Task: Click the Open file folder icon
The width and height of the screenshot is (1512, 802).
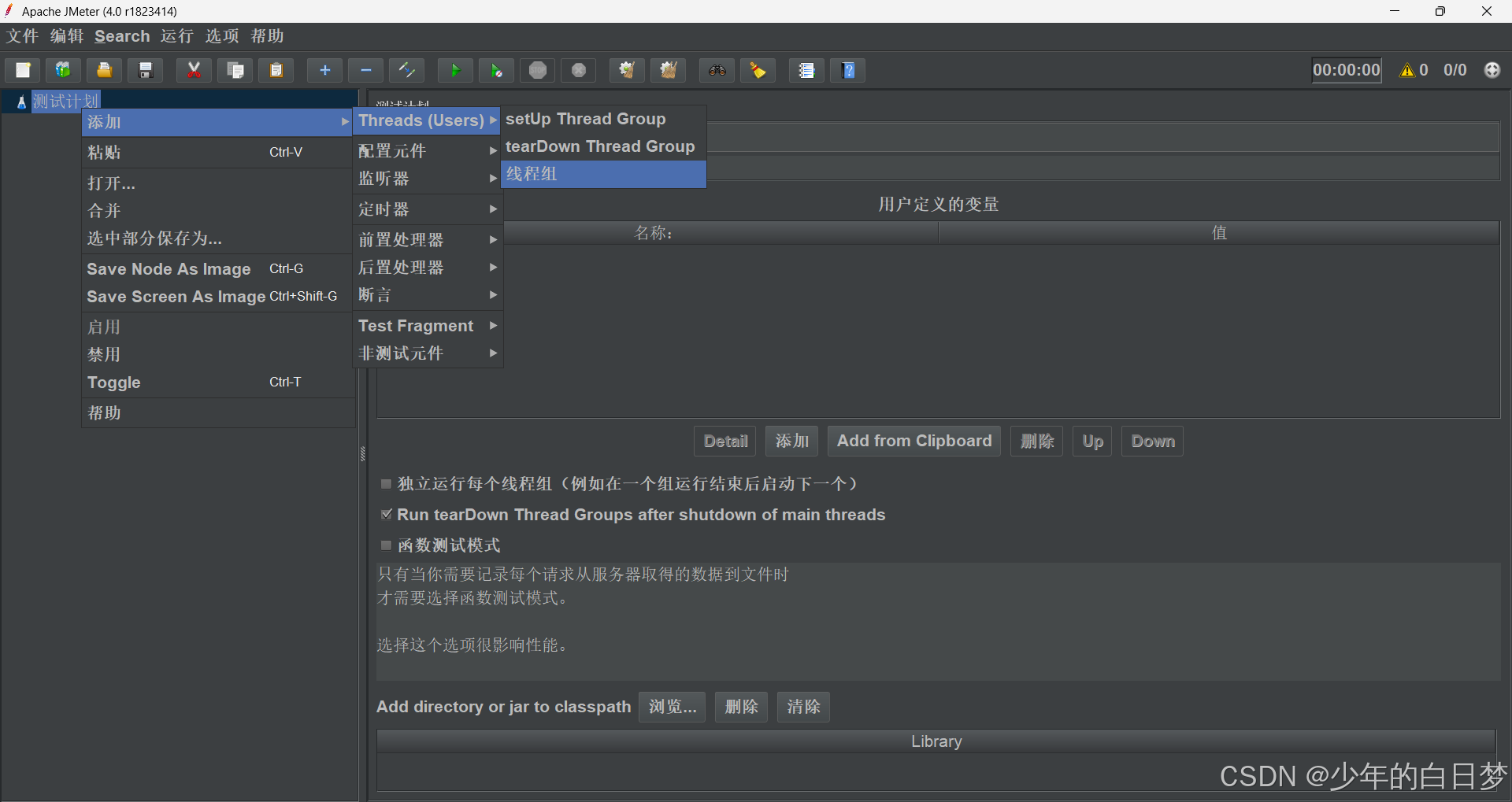Action: tap(104, 70)
